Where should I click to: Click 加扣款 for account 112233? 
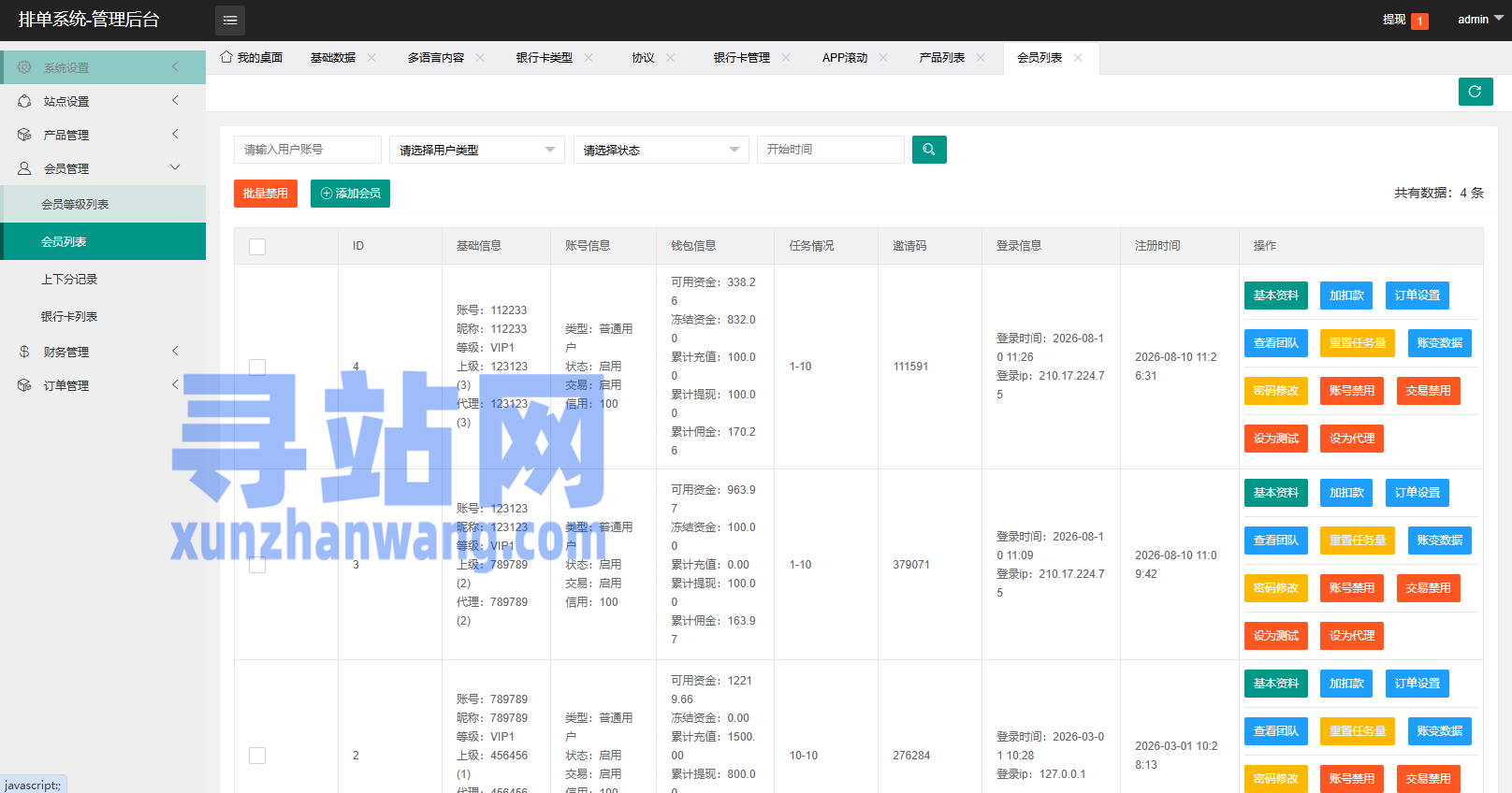coord(1346,296)
